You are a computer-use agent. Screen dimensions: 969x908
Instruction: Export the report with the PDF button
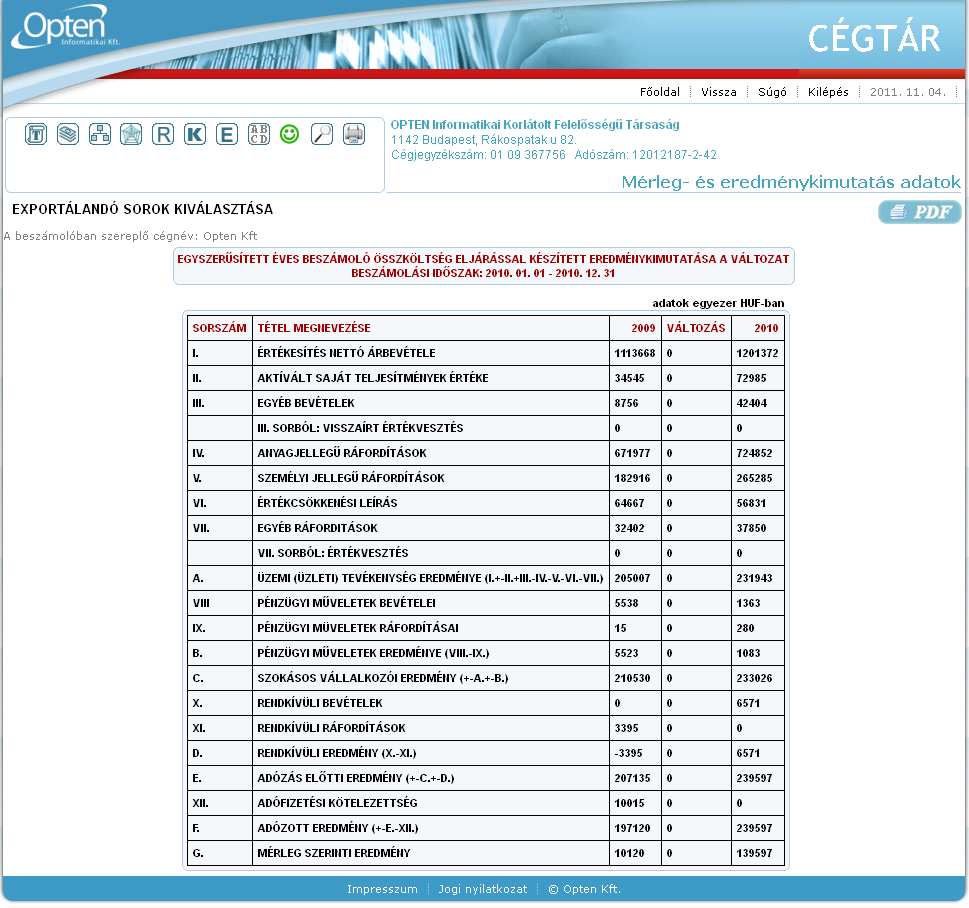(920, 212)
